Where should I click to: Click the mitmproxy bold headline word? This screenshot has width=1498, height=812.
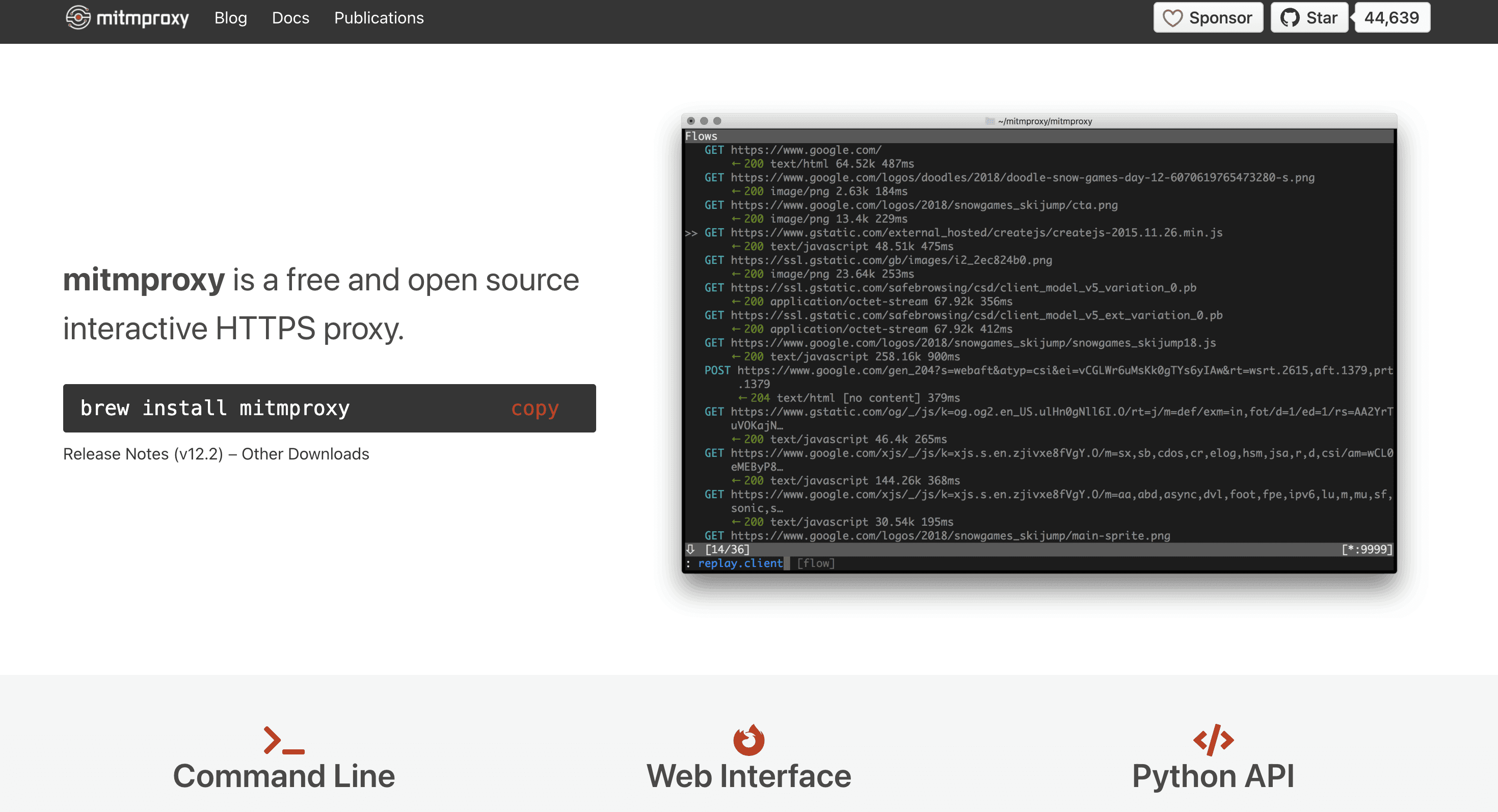144,280
